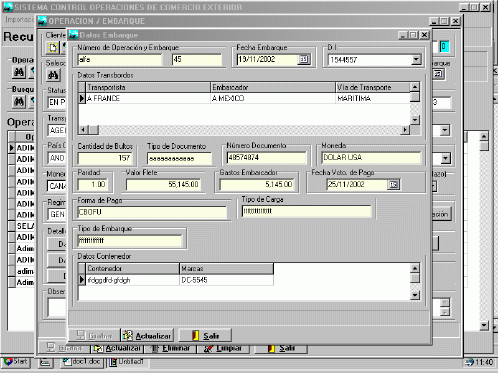
Task: Click scroll-up arrow of Datos Contenedor grid
Action: (x=415, y=268)
